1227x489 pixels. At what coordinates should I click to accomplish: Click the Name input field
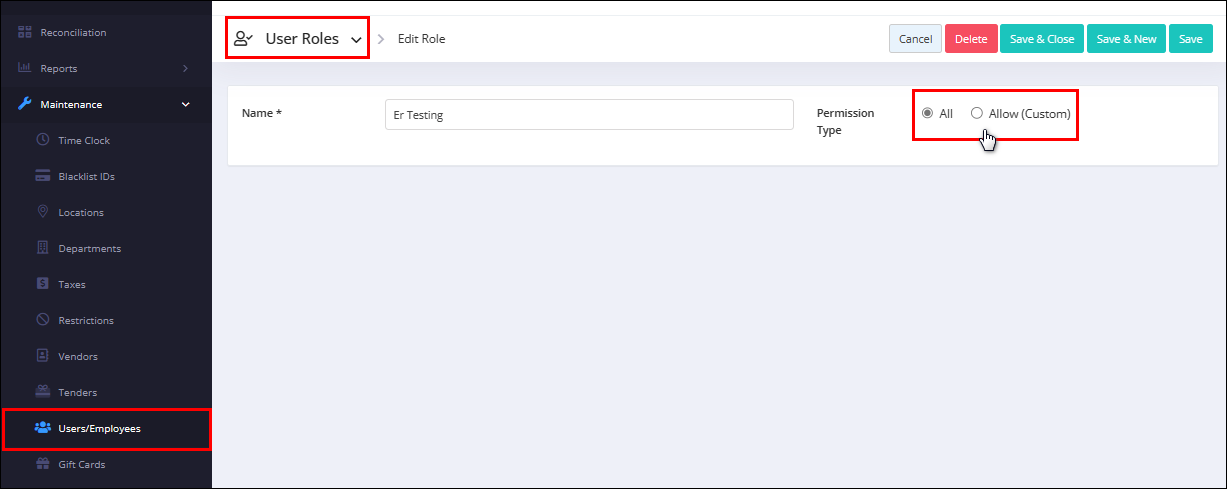589,114
